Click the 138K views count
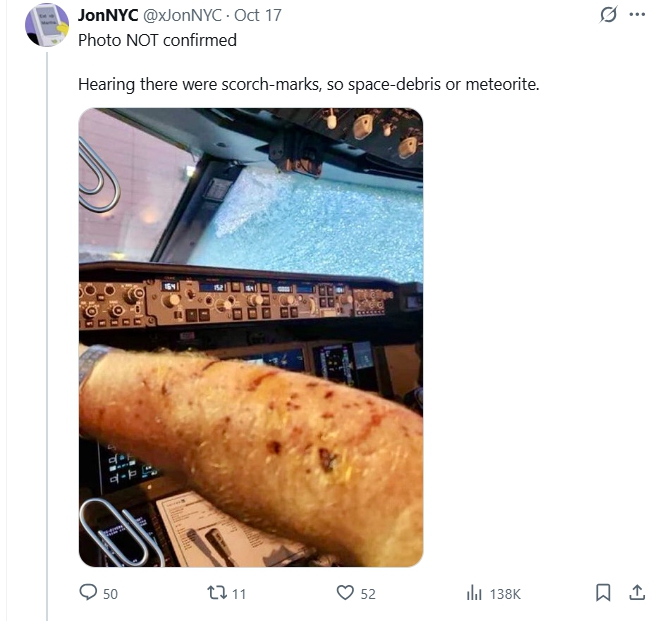The image size is (658, 621). pyautogui.click(x=505, y=594)
